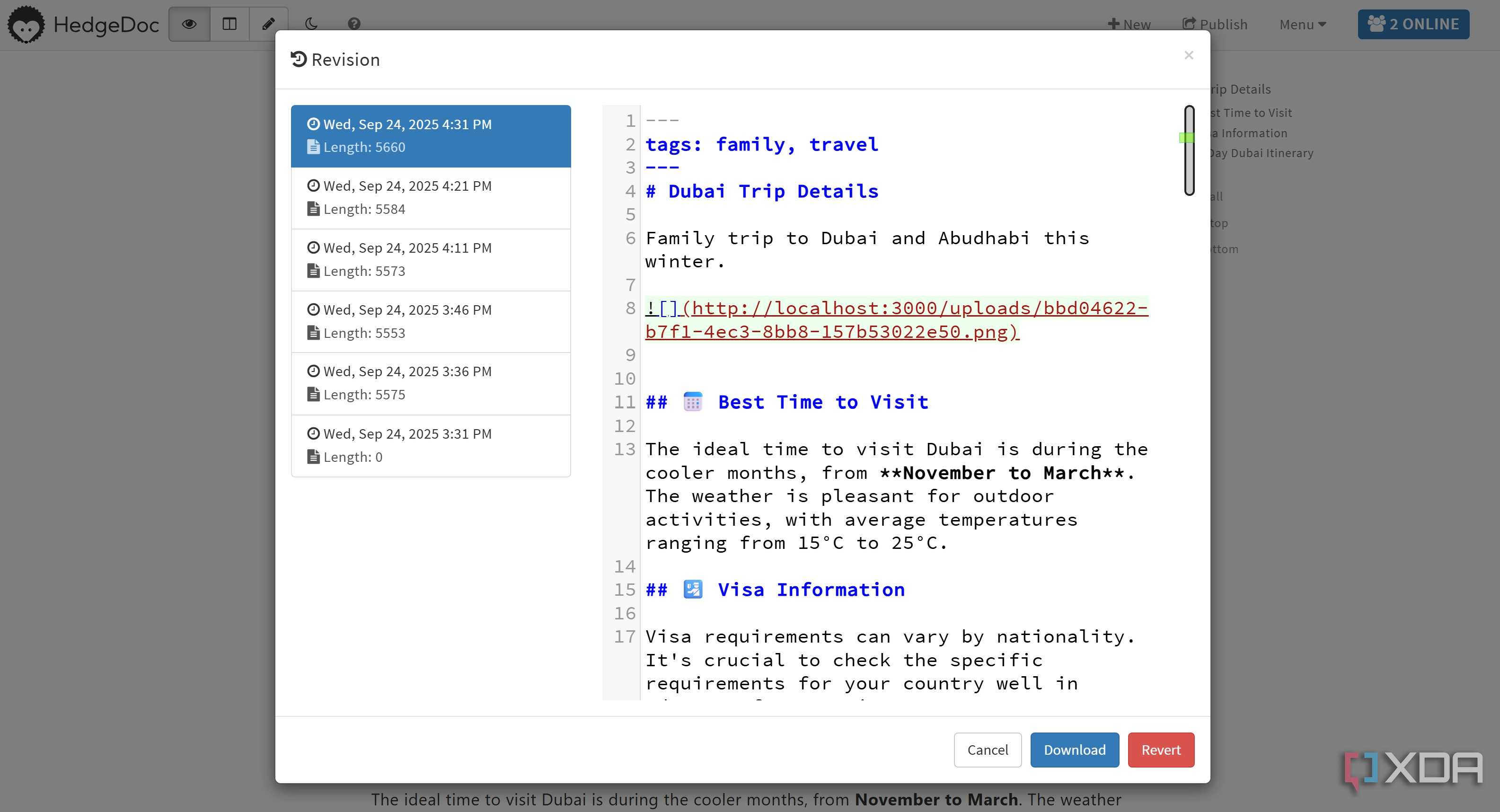Click Publish in the top bar
This screenshot has width=1500, height=812.
(1215, 25)
